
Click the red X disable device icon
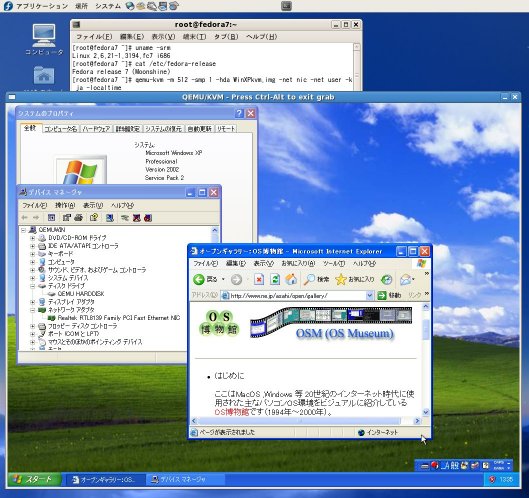pos(137,218)
